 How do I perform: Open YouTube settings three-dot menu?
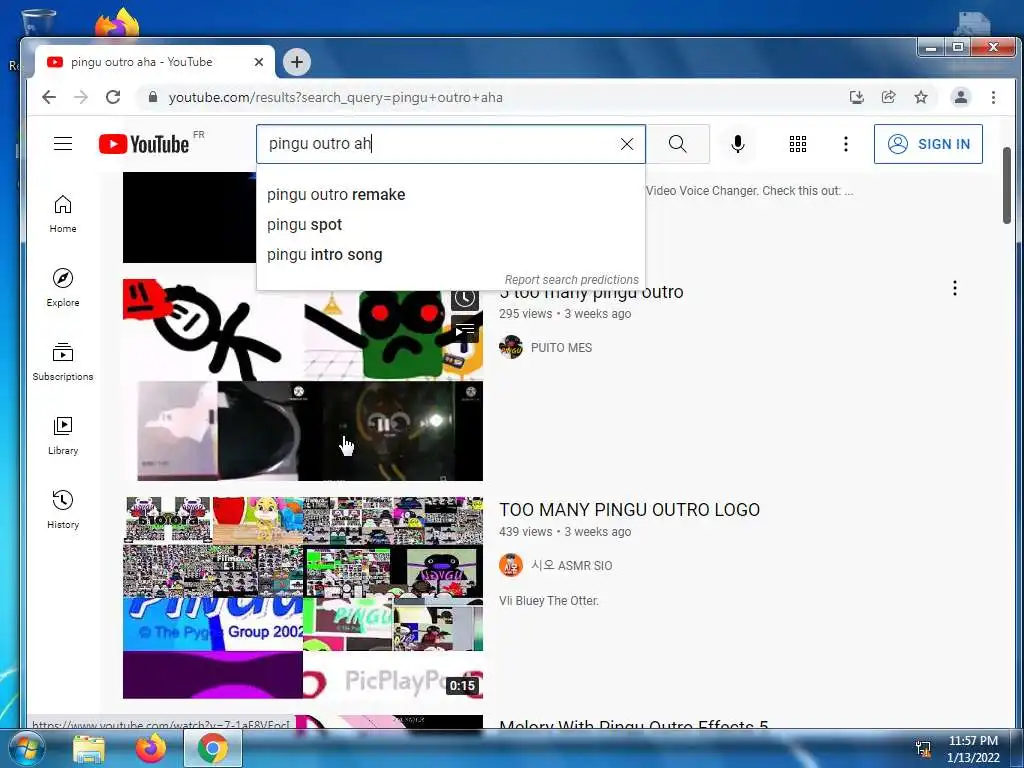845,144
